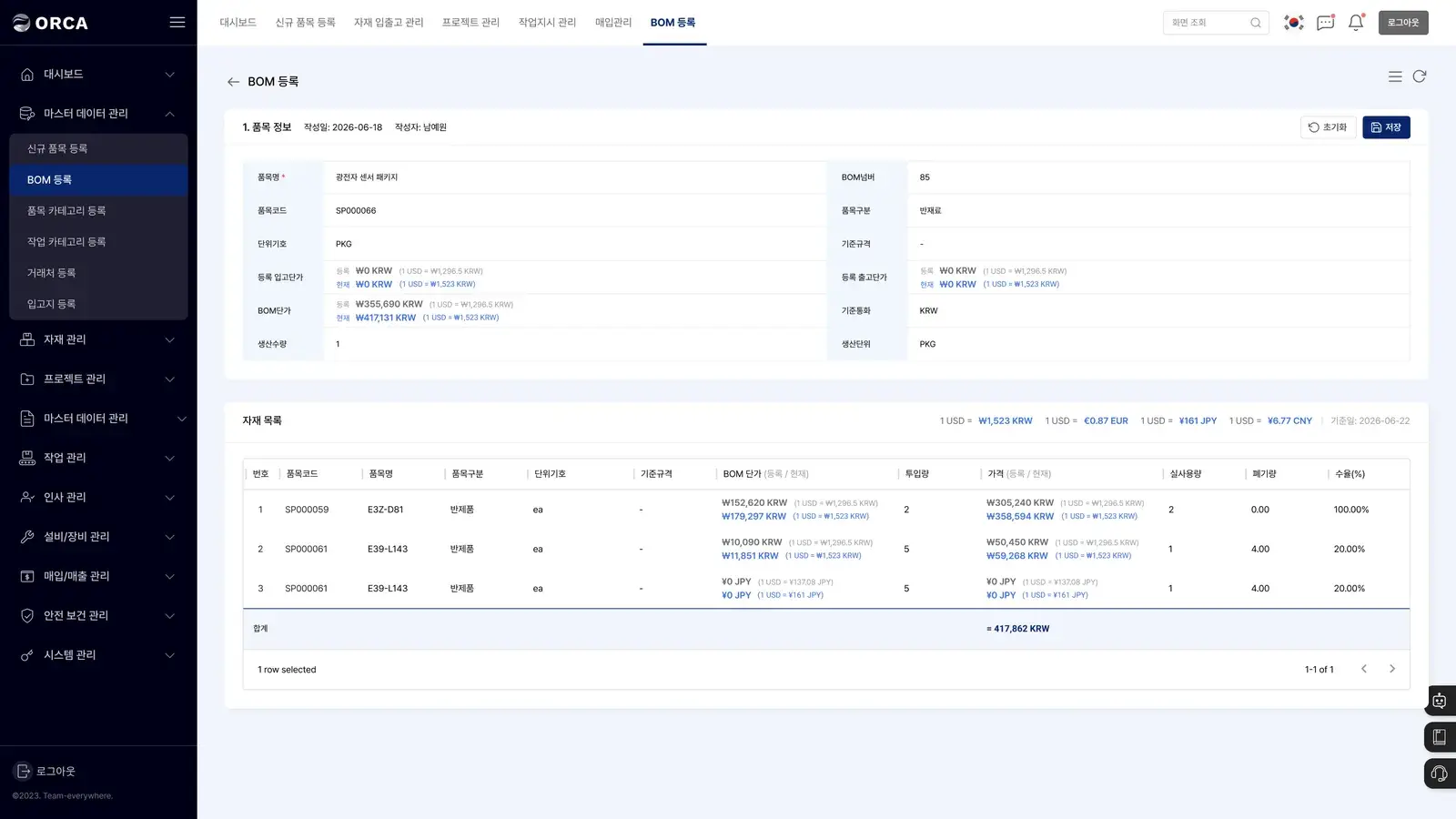Open the chat messages icon
Image resolution: width=1456 pixels, height=819 pixels.
tap(1326, 23)
